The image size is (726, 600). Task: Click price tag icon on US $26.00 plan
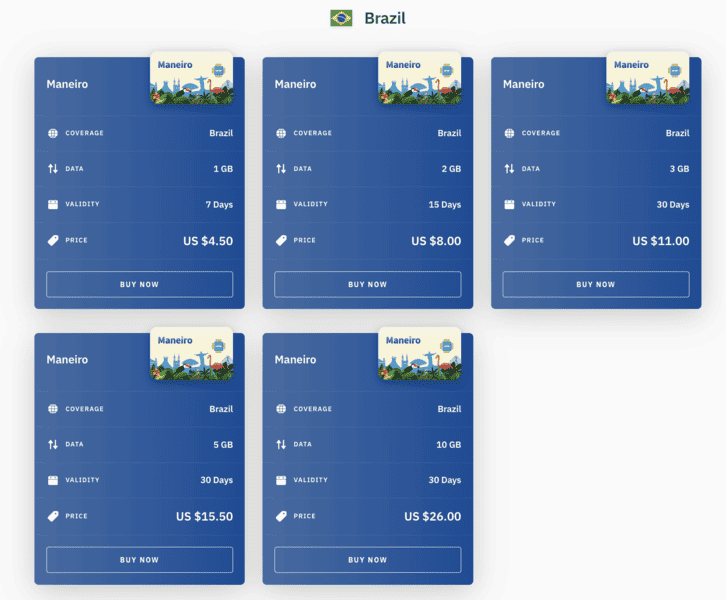pos(281,516)
